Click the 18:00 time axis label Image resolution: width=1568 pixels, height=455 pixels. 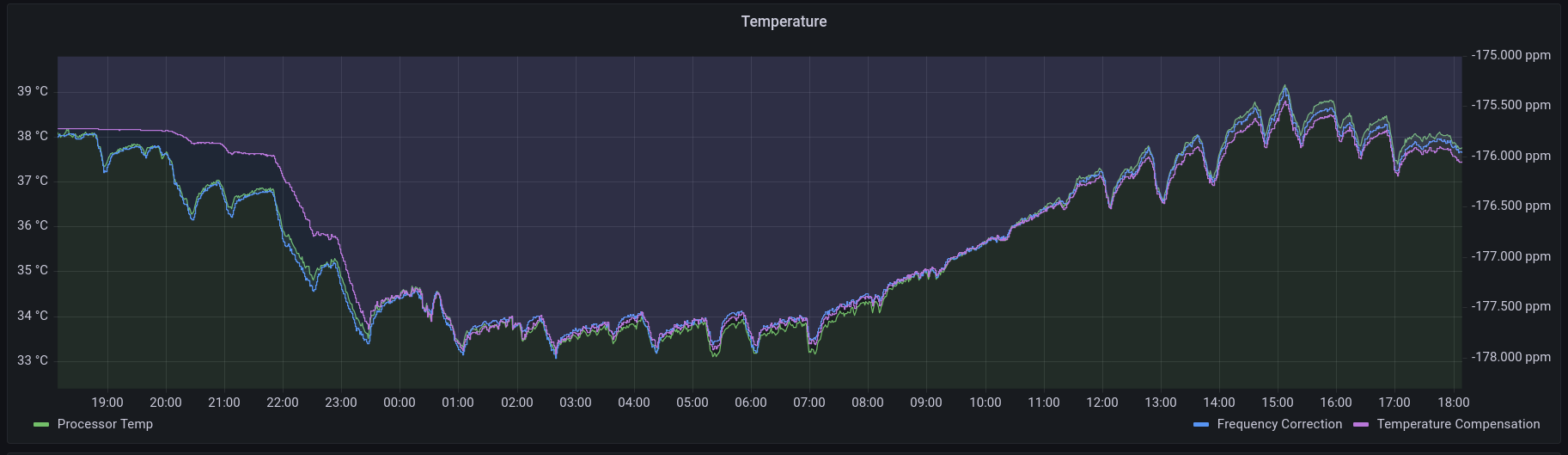point(1453,403)
